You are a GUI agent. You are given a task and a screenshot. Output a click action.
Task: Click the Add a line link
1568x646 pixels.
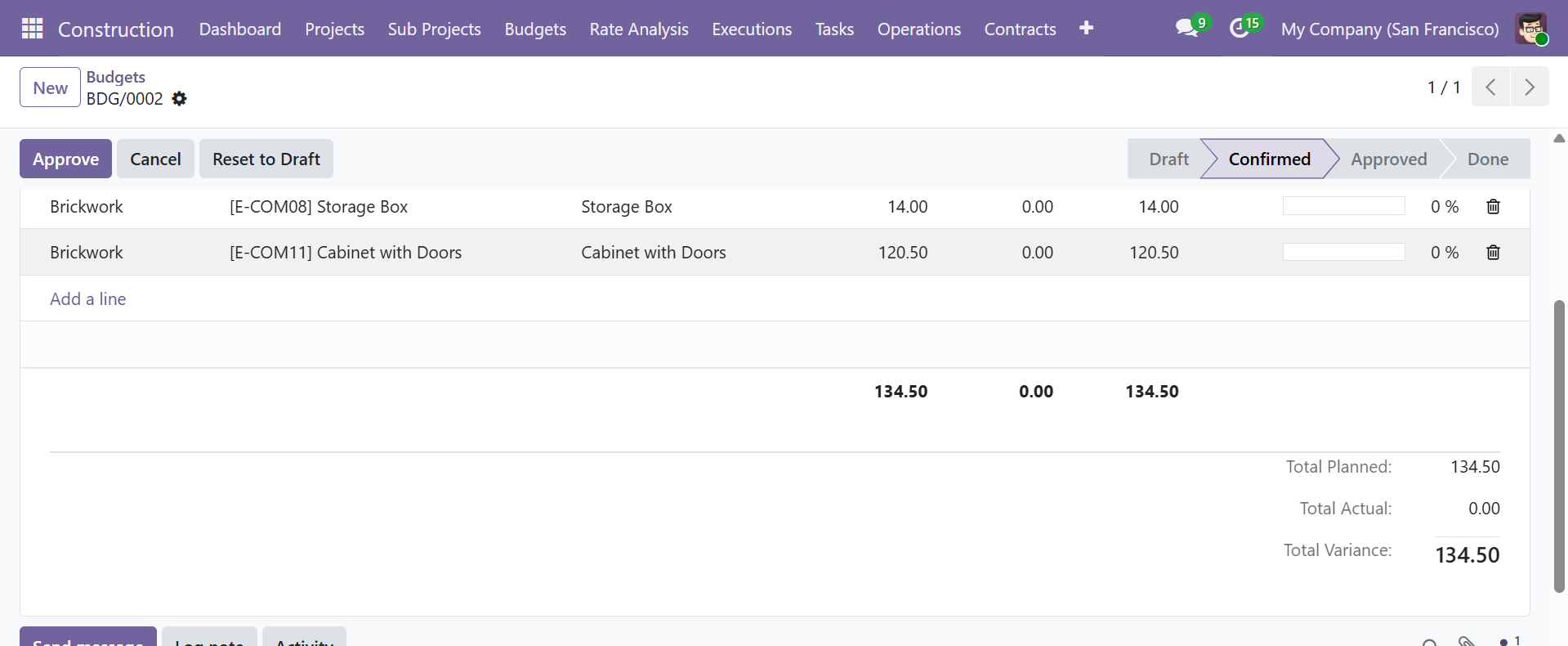point(88,299)
